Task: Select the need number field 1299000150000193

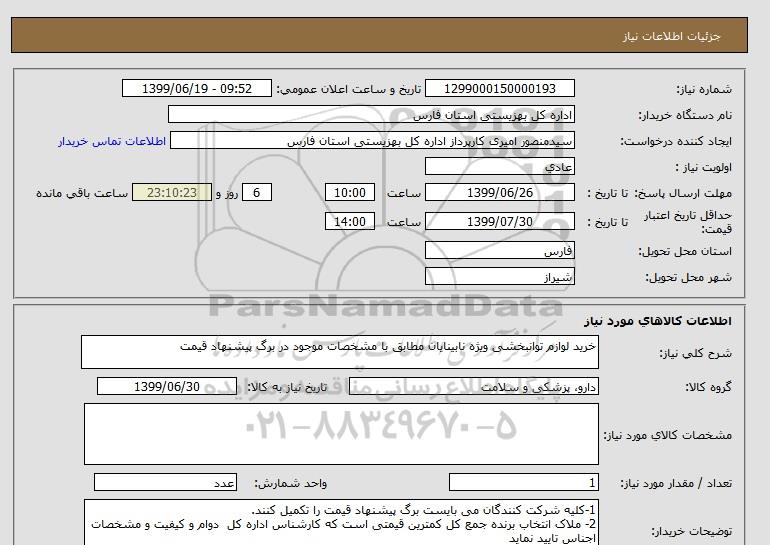Action: click(x=499, y=88)
